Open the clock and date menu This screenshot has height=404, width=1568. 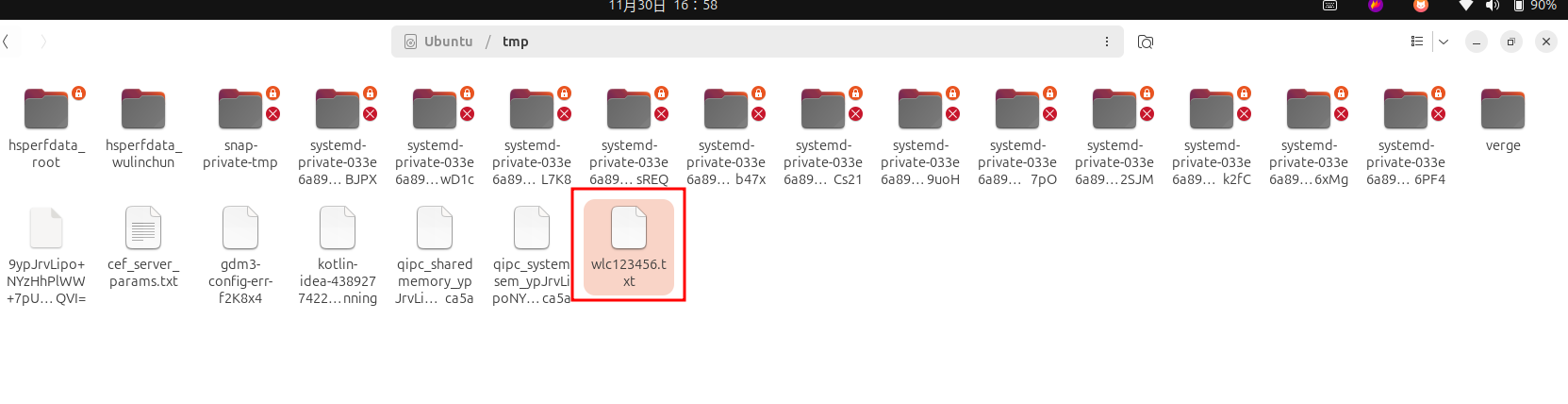coord(663,6)
